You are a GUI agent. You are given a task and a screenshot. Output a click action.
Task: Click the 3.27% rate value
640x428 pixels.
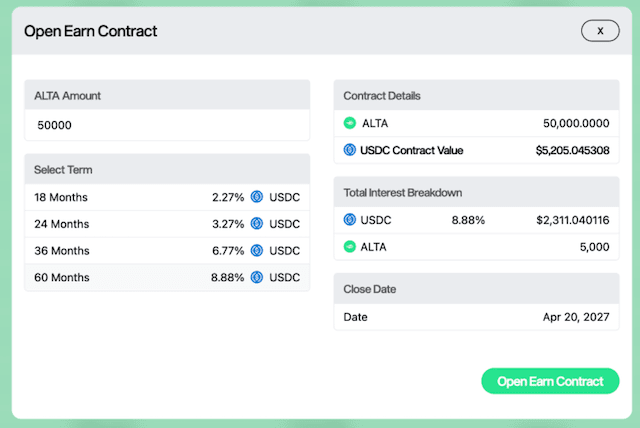coord(228,224)
